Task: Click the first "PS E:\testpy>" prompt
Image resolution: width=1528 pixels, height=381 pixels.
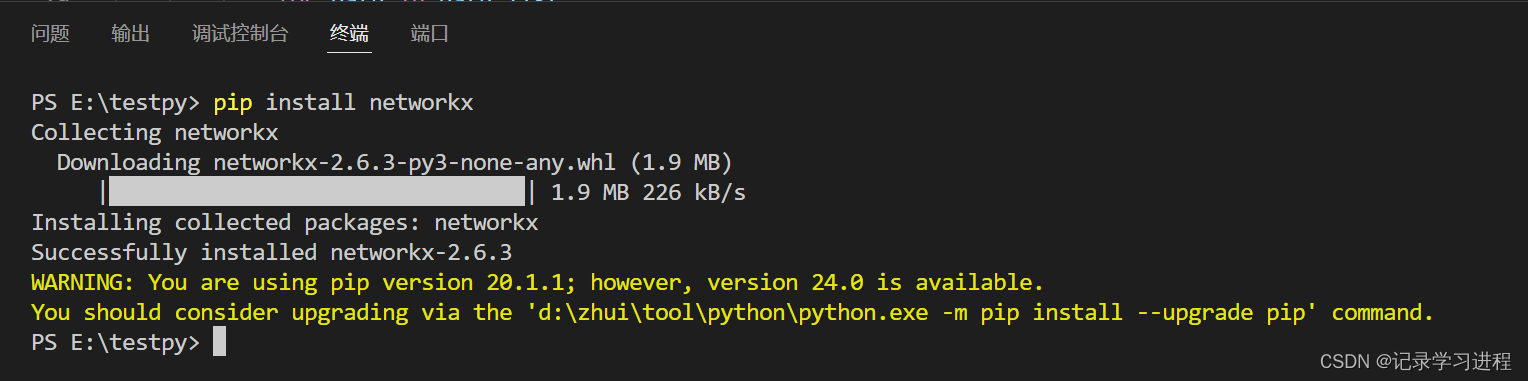Action: coord(115,103)
